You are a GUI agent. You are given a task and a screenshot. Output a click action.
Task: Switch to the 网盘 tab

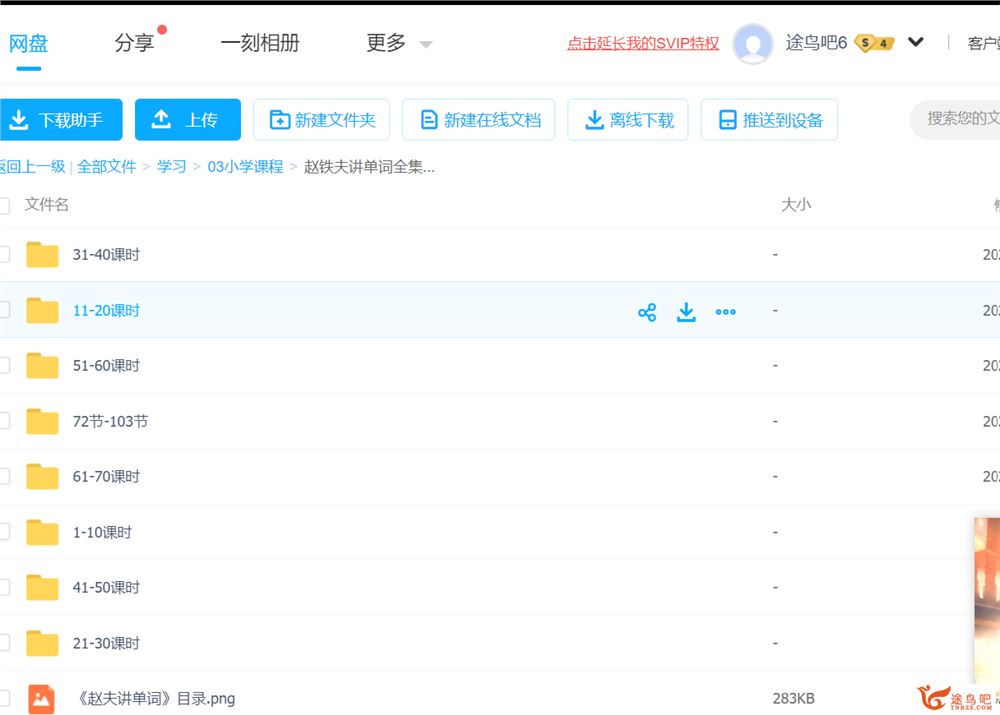(28, 43)
